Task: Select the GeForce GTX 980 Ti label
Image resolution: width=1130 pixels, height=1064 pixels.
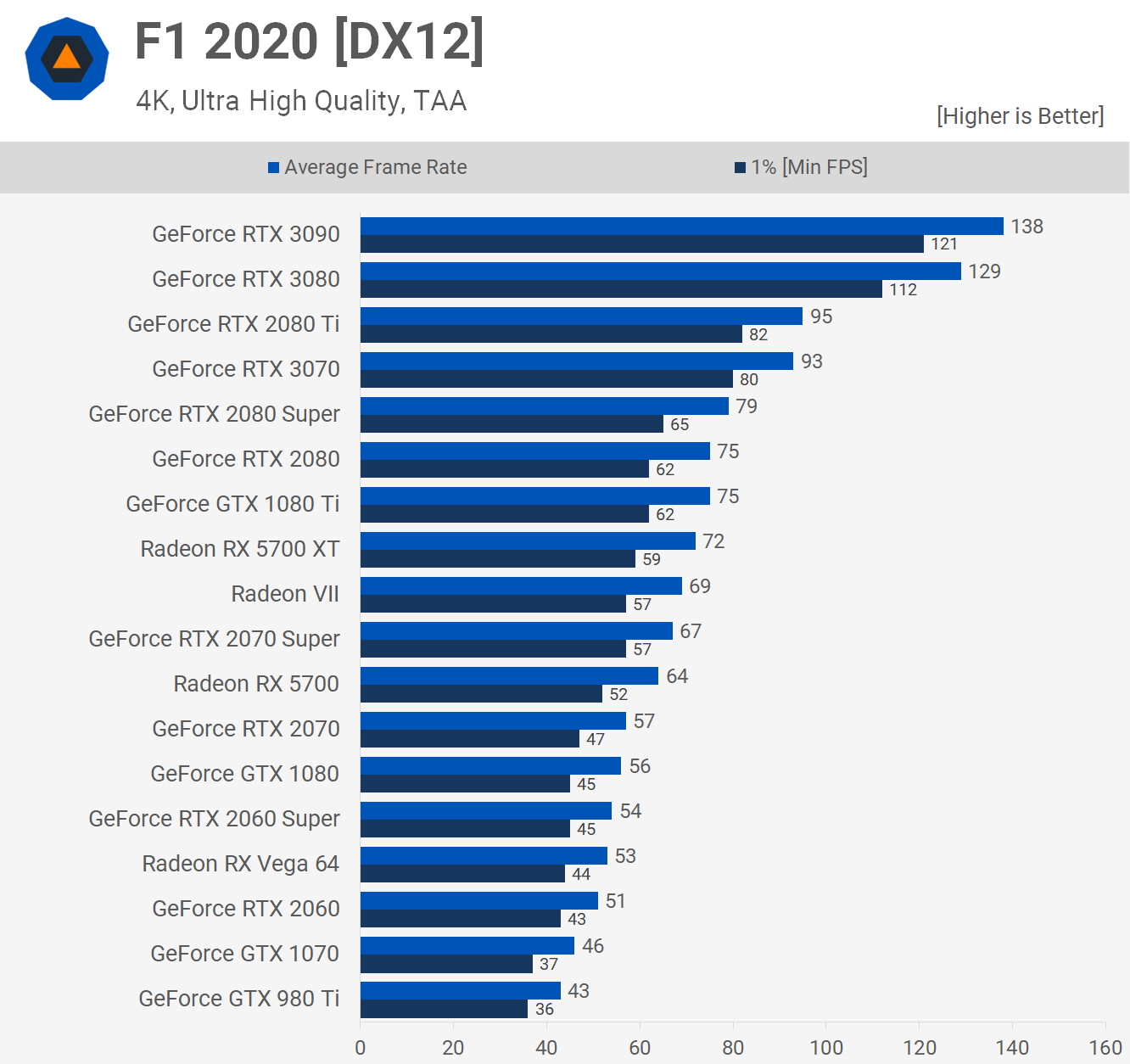Action: [x=238, y=999]
